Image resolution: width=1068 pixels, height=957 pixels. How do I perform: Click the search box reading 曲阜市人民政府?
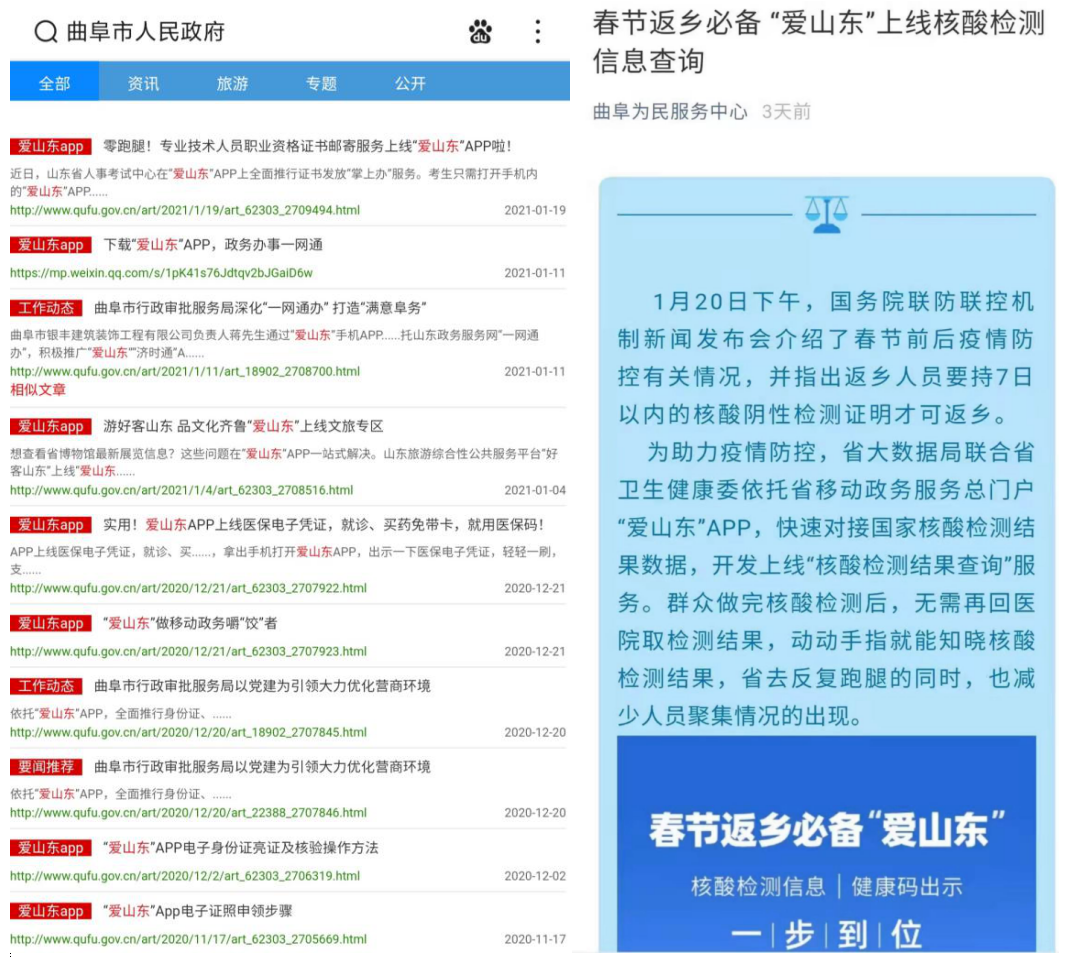pyautogui.click(x=145, y=31)
